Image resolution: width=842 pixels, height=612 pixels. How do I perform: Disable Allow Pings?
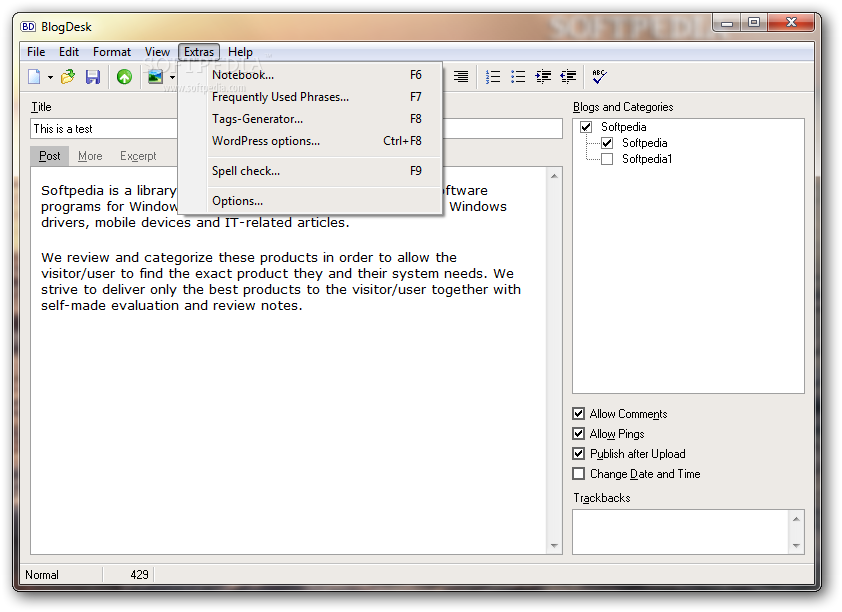578,433
